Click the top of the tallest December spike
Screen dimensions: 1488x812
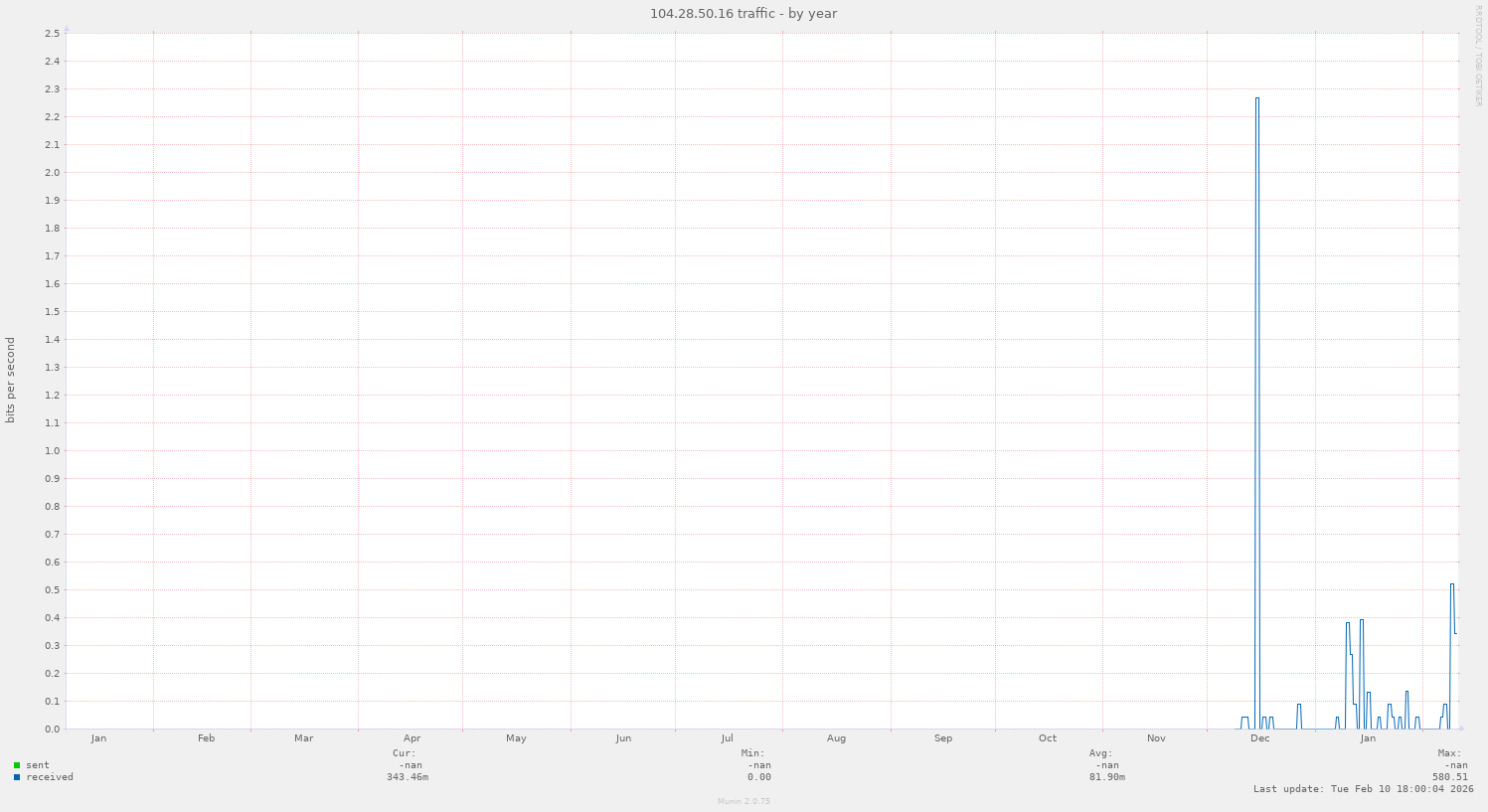click(x=1257, y=98)
